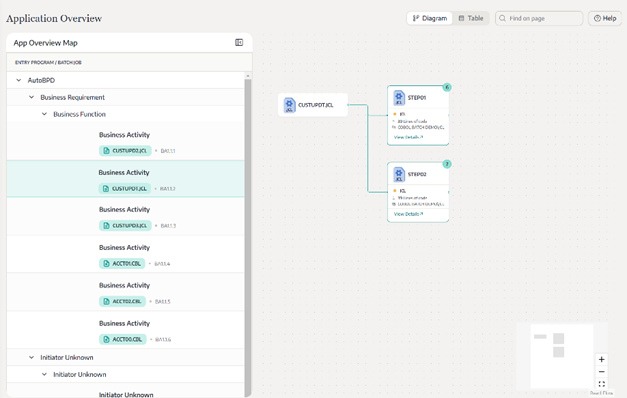Viewport: 627px width, 398px height.
Task: Click the file icon in CUSTUPD2.JCL chip
Action: coord(106,151)
